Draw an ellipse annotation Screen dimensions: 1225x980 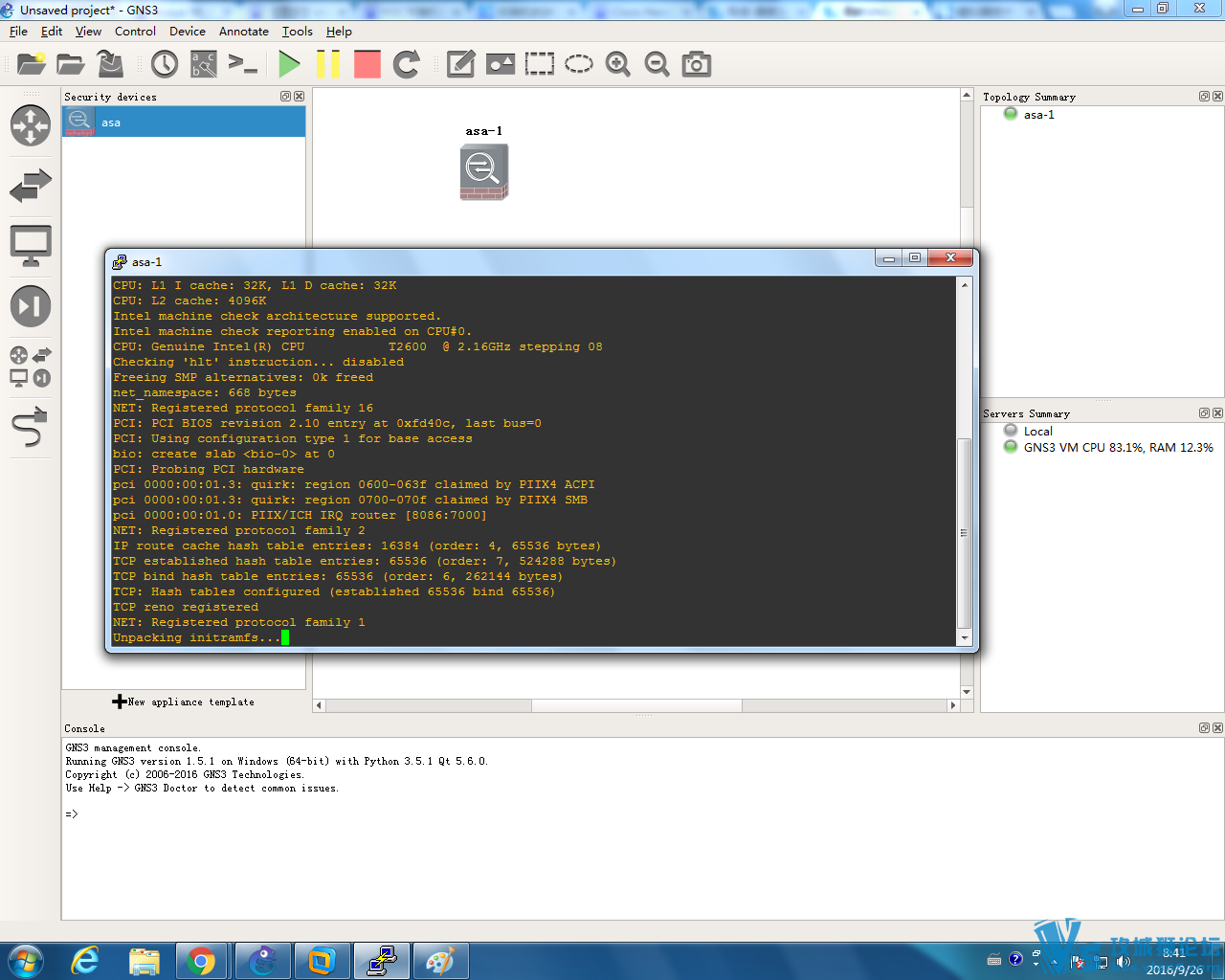[579, 64]
